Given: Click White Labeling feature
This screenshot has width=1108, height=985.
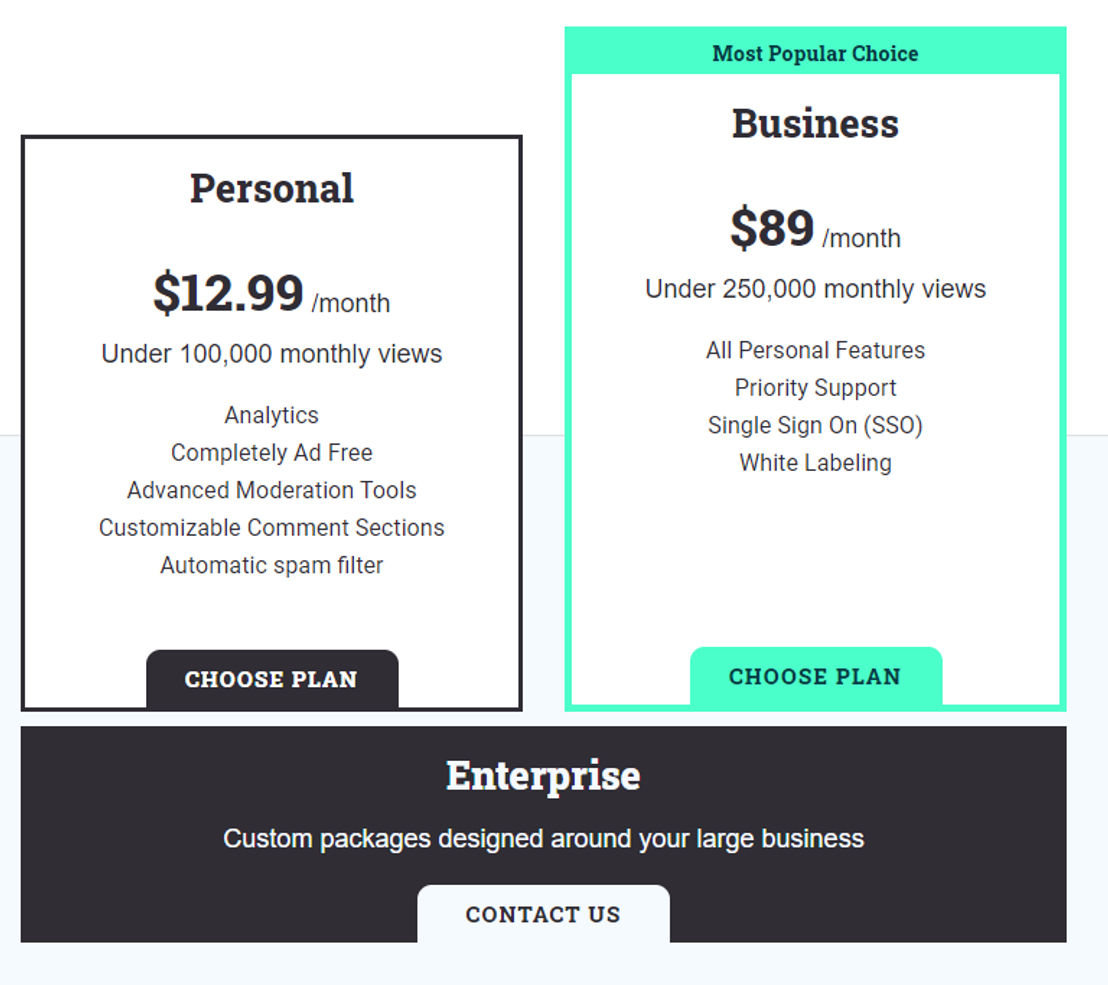Looking at the screenshot, I should pos(815,462).
